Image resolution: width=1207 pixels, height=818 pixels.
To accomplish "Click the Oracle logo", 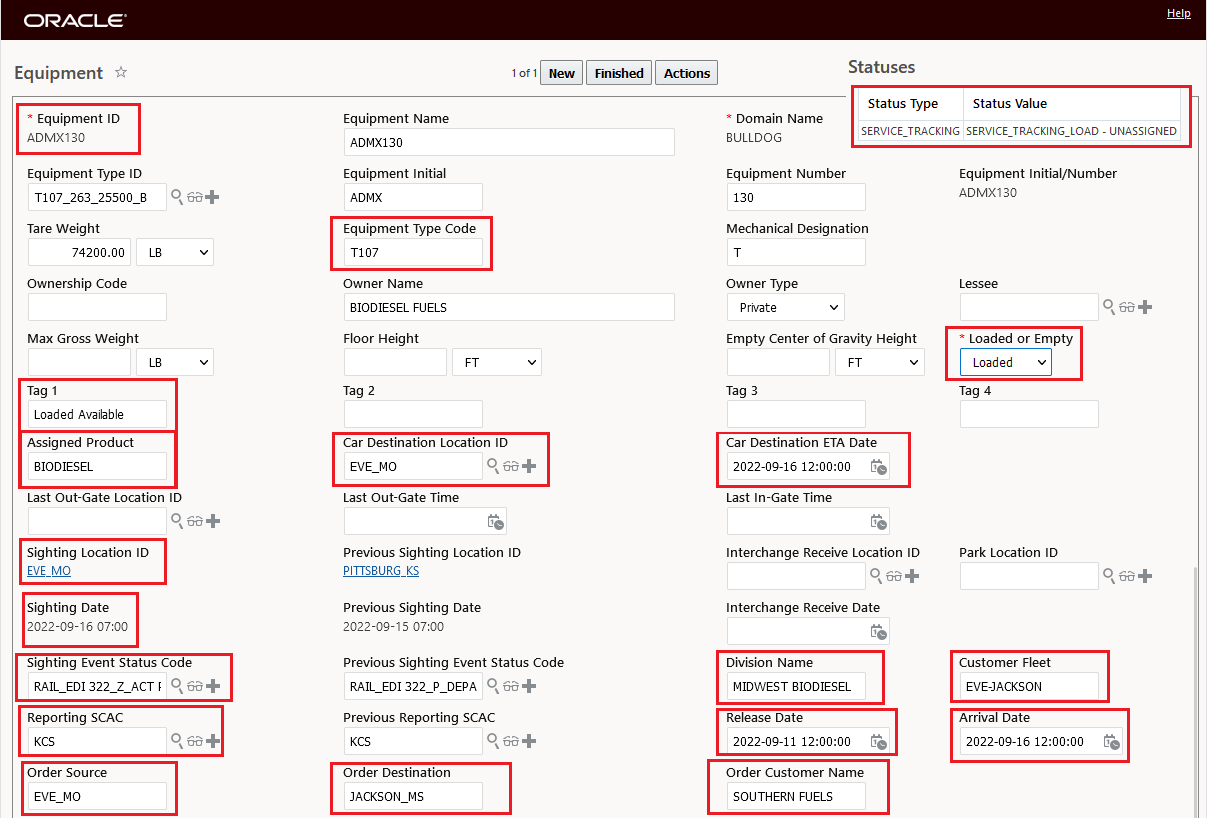I will click(x=75, y=20).
